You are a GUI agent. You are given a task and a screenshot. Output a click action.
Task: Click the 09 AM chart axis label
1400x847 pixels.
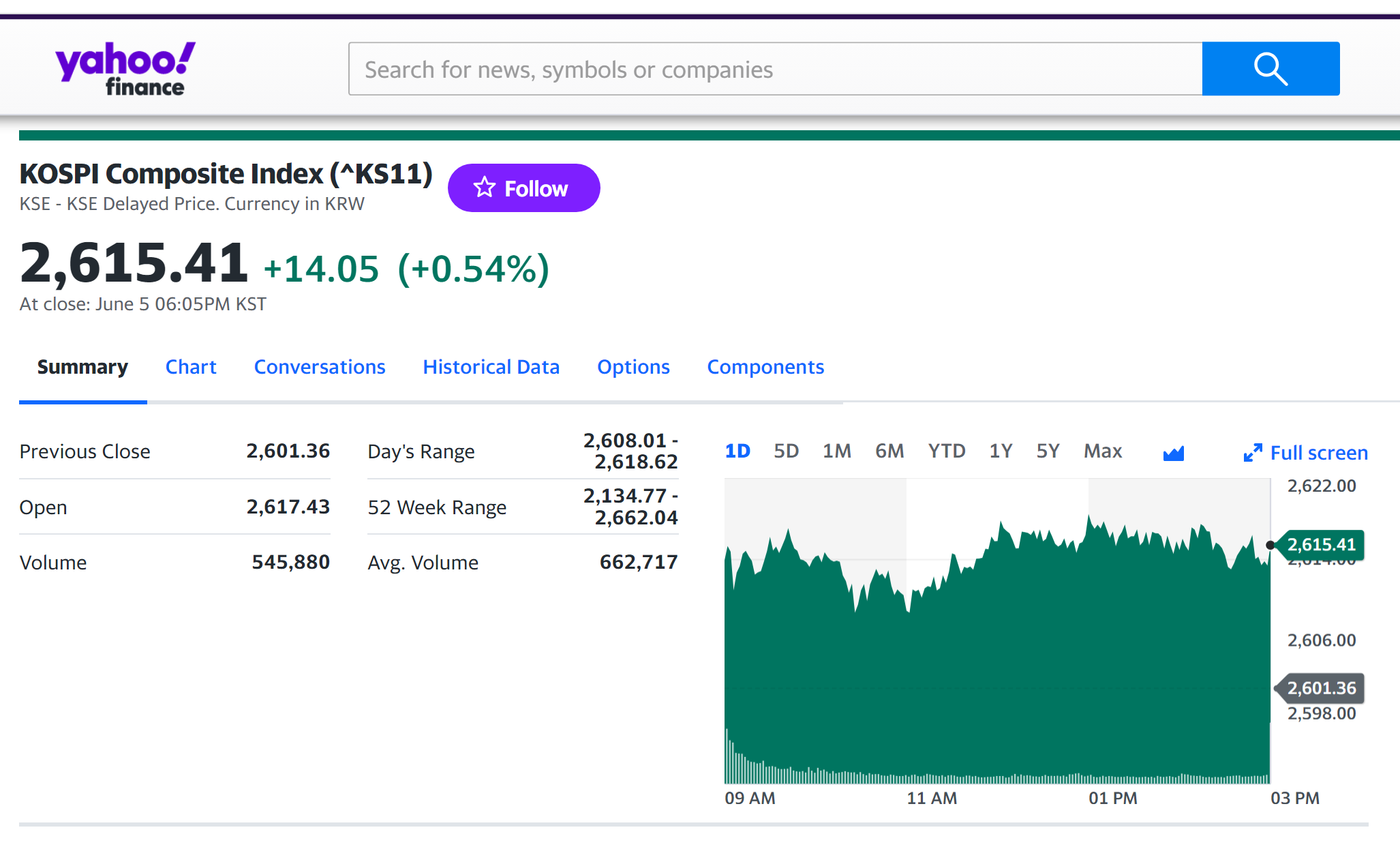click(750, 798)
